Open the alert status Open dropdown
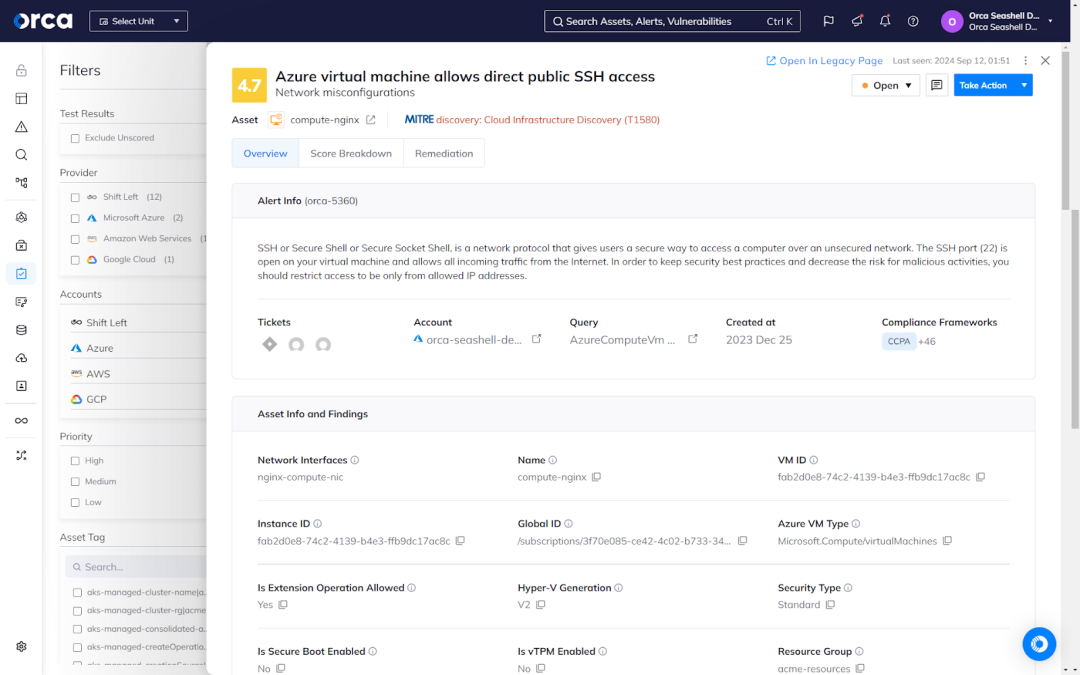 point(886,85)
